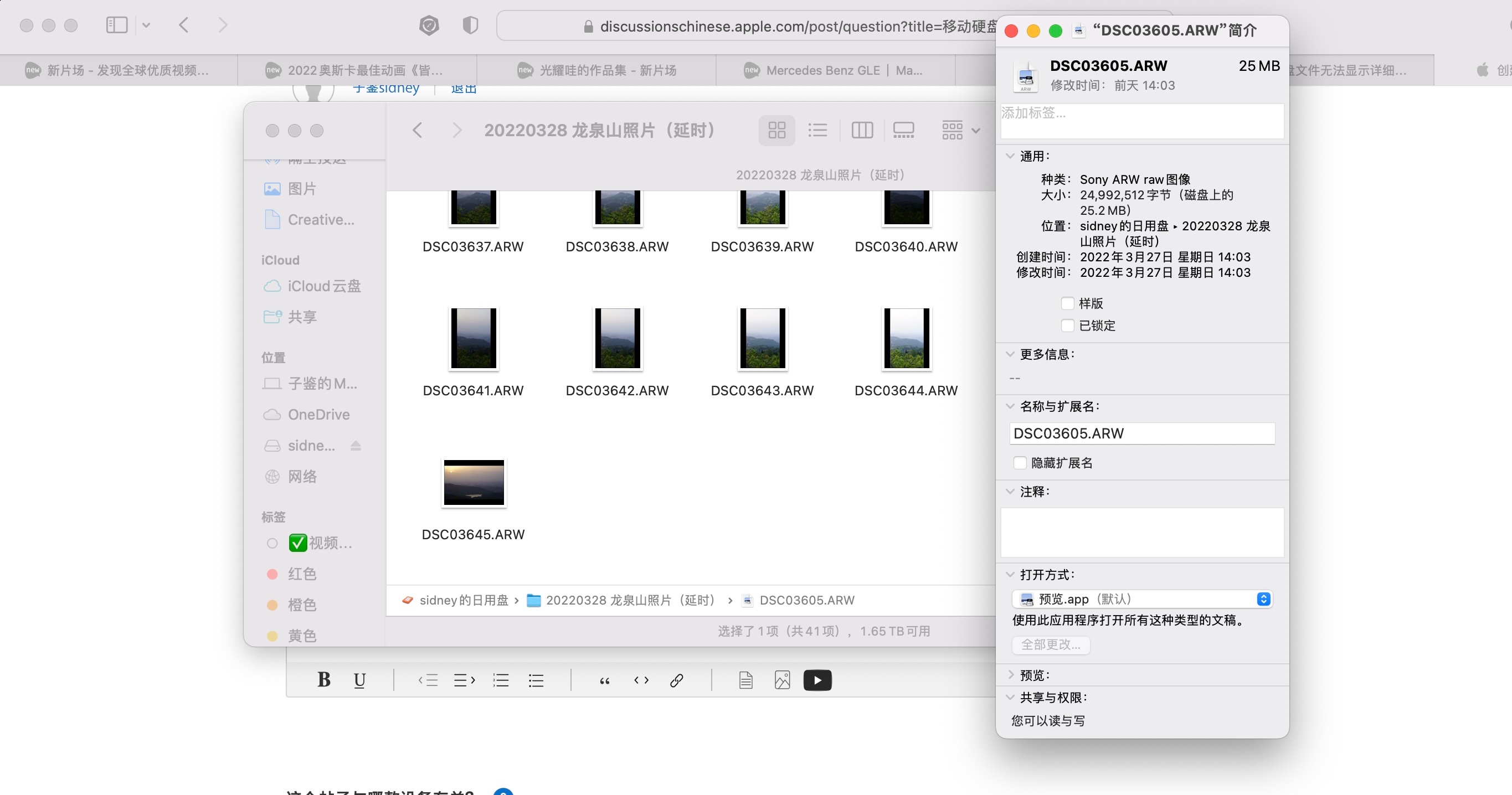Open the 预览.app default application dropdown
The height and width of the screenshot is (795, 1512).
point(1141,598)
